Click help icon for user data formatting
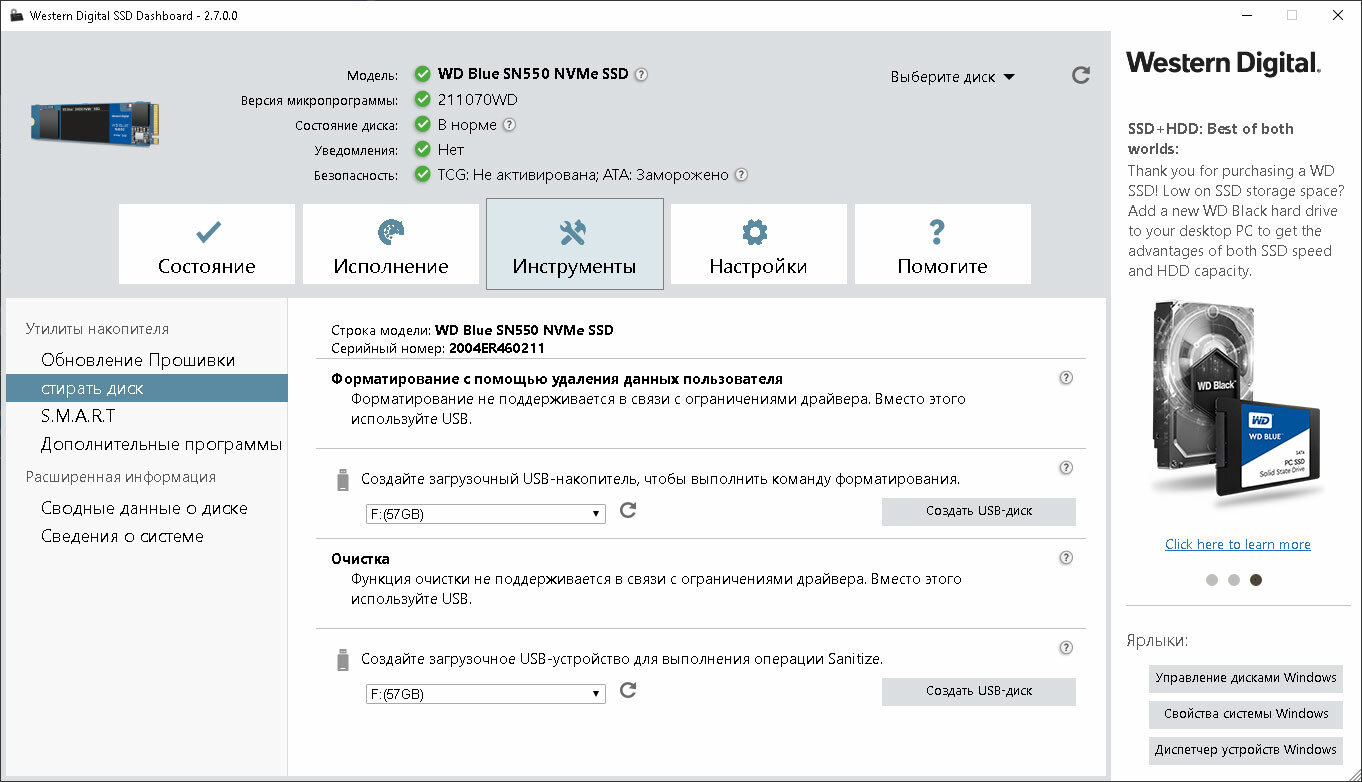This screenshot has width=1362, height=782. 1066,378
